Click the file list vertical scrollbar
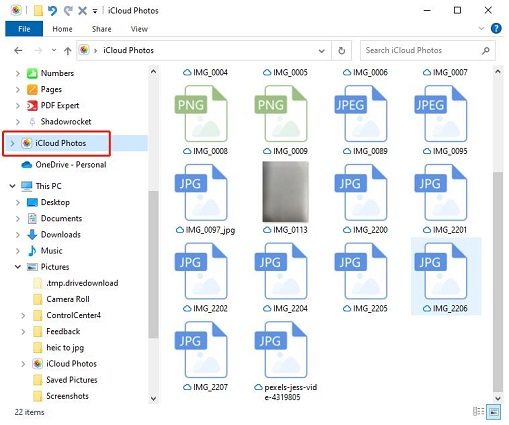The height and width of the screenshot is (425, 509). (498, 282)
